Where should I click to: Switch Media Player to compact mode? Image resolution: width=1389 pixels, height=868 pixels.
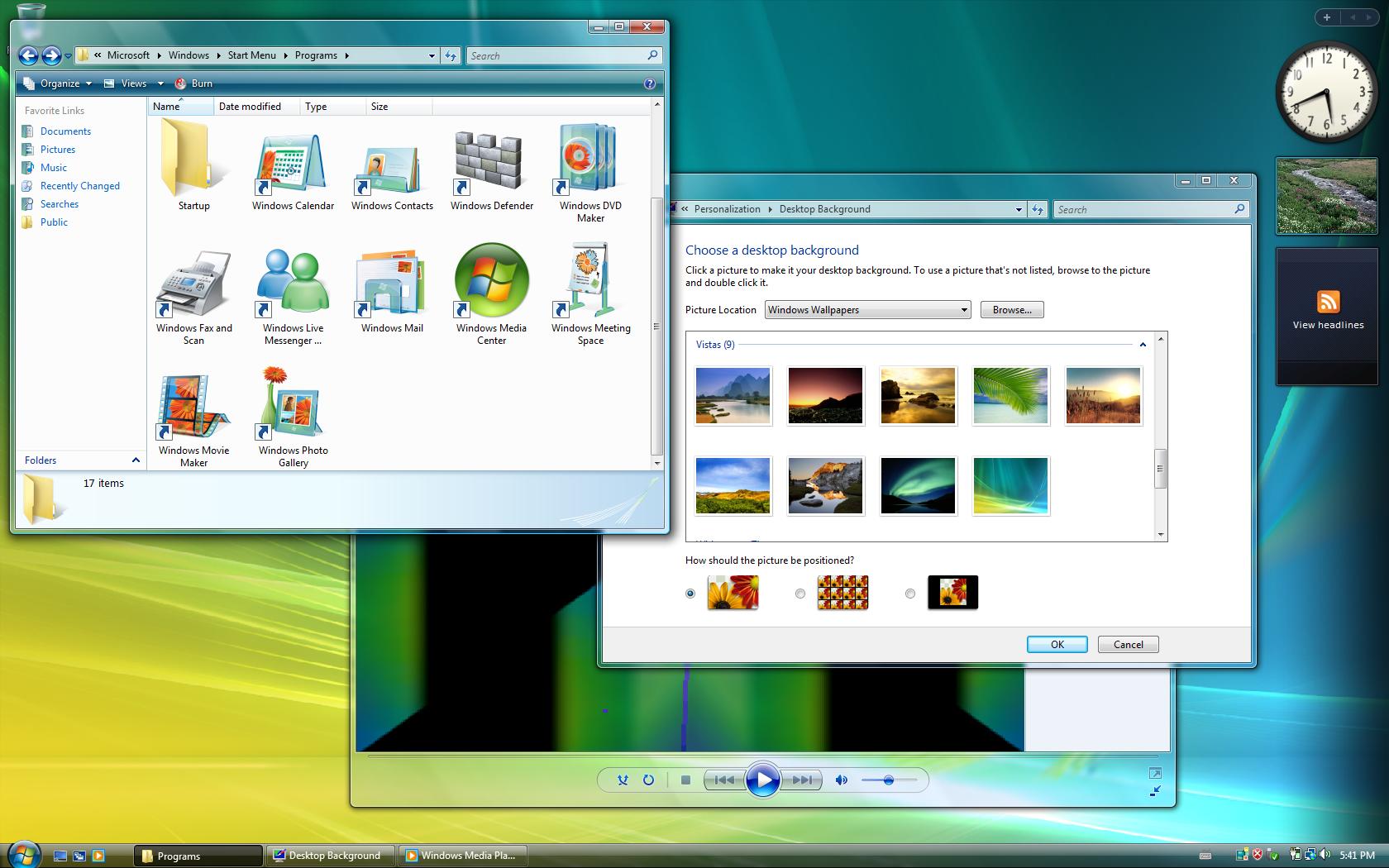coord(1155,791)
